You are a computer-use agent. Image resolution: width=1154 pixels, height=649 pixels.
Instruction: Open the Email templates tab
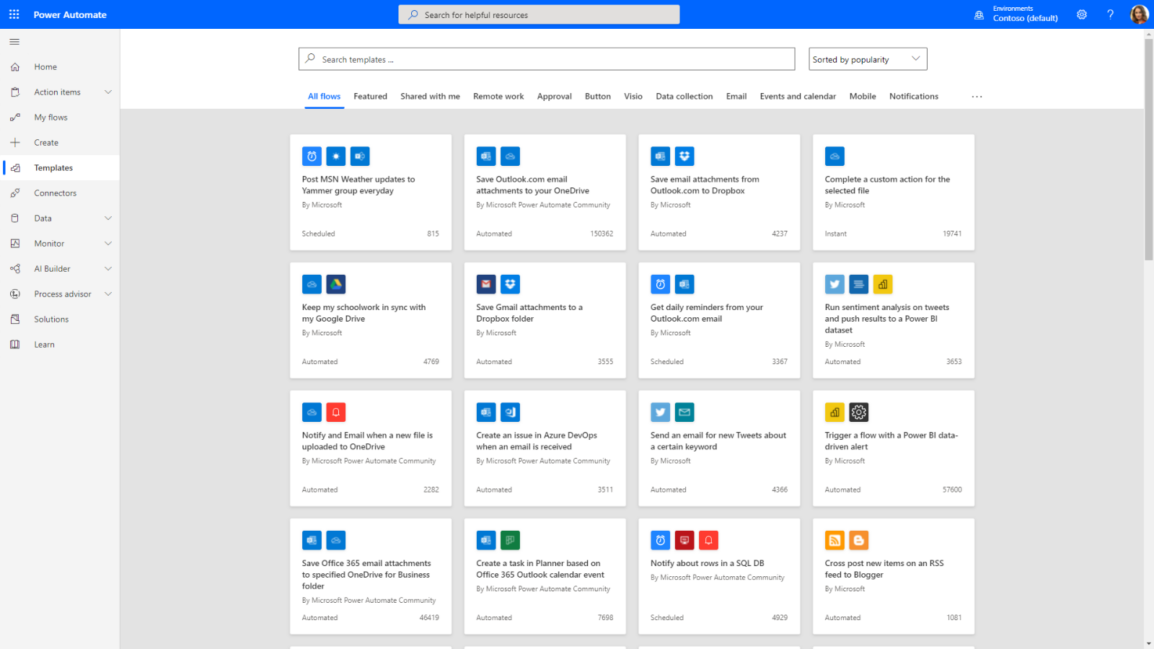coord(736,96)
